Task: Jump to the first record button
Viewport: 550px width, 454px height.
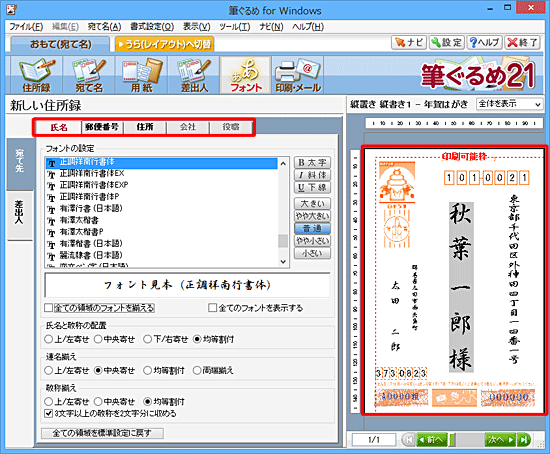Action: [408, 440]
